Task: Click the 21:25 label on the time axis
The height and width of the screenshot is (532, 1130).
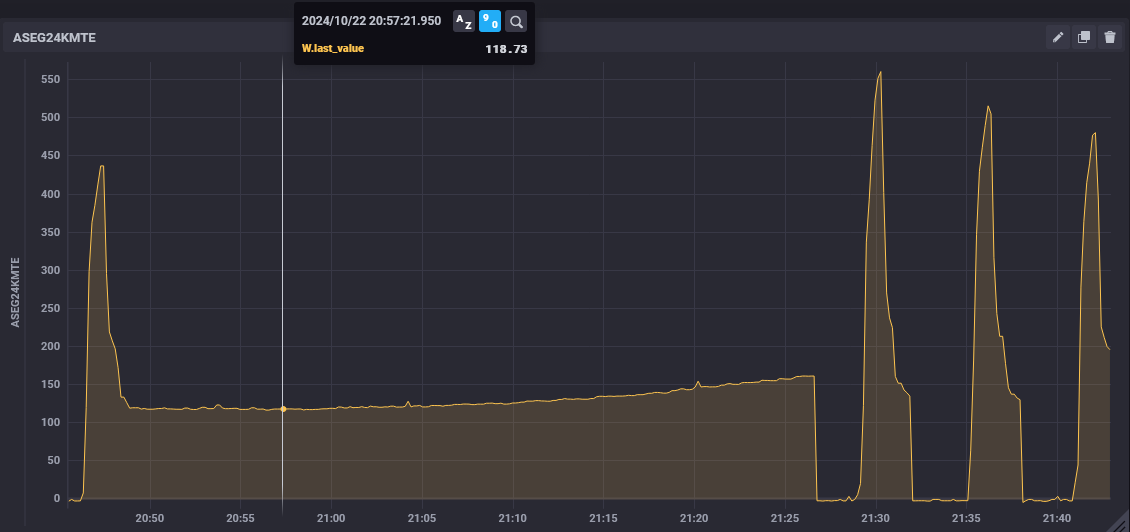Action: (x=785, y=518)
